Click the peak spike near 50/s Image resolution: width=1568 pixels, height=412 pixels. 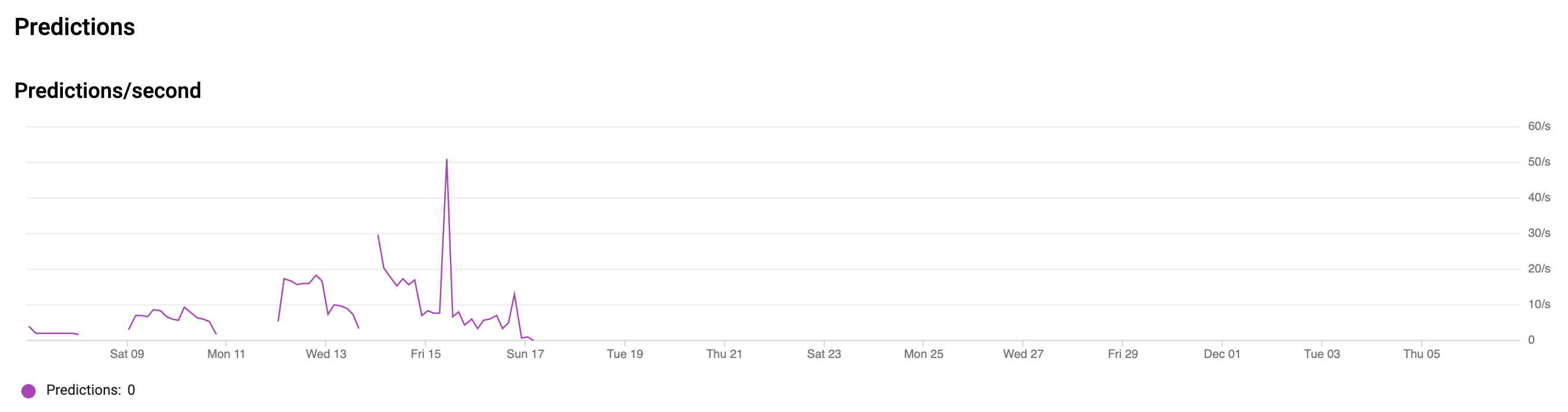tap(447, 160)
